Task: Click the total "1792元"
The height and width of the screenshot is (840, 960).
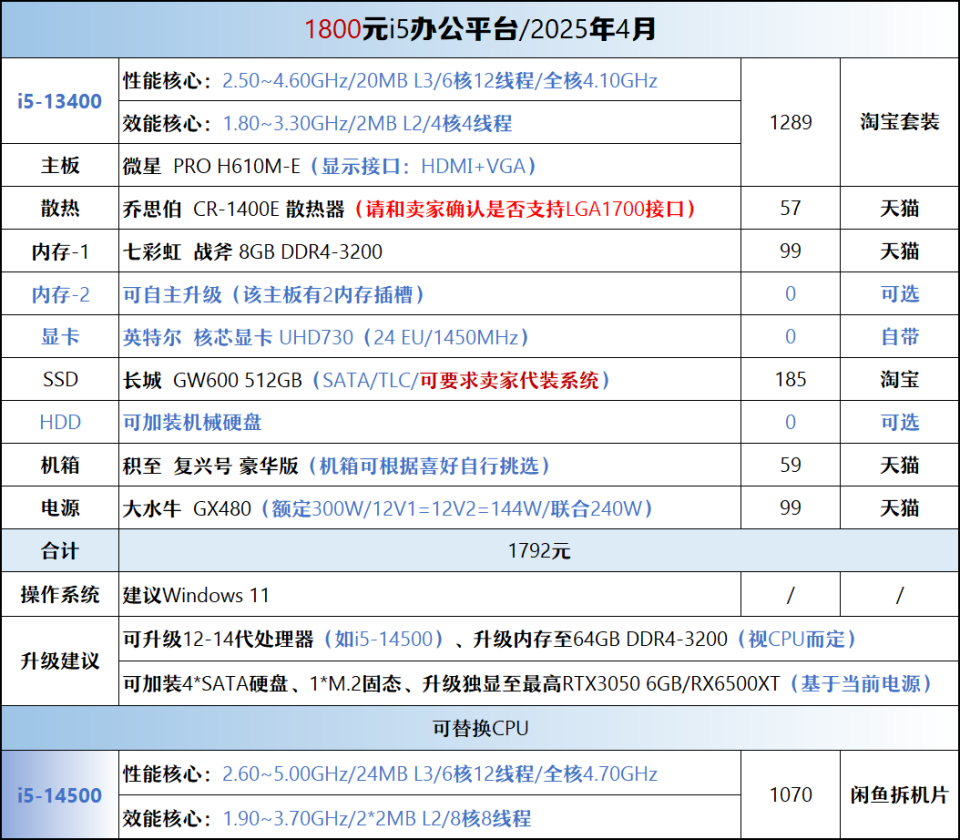Action: coord(539,551)
